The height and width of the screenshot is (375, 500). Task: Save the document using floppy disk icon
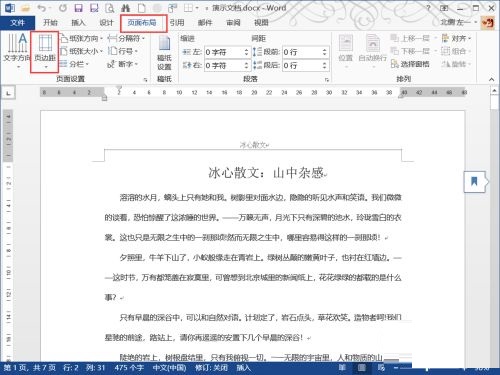78,8
